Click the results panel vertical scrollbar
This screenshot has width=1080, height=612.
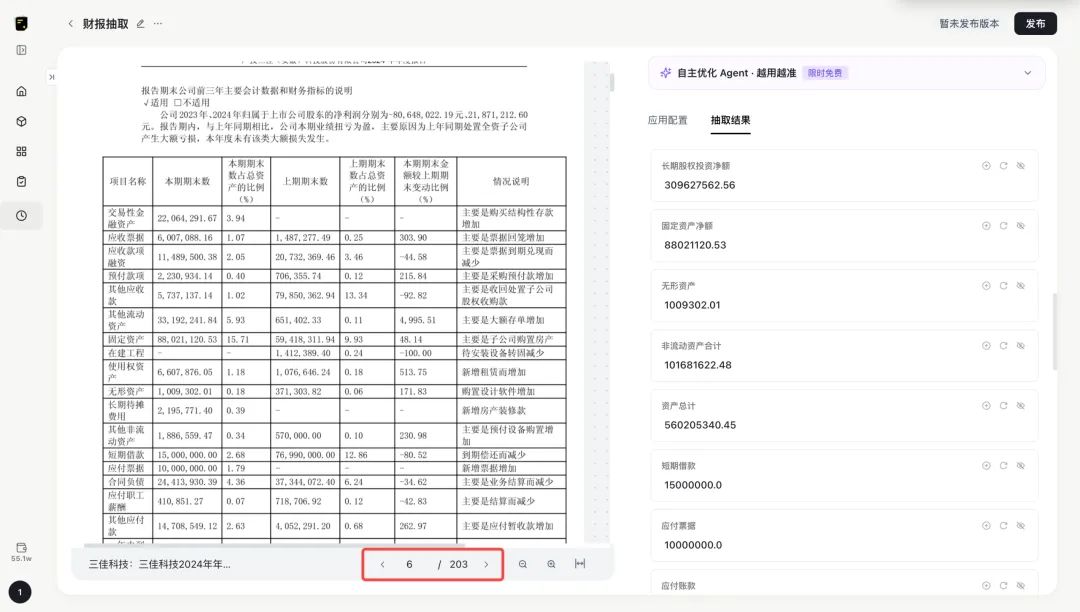pyautogui.click(x=1054, y=333)
